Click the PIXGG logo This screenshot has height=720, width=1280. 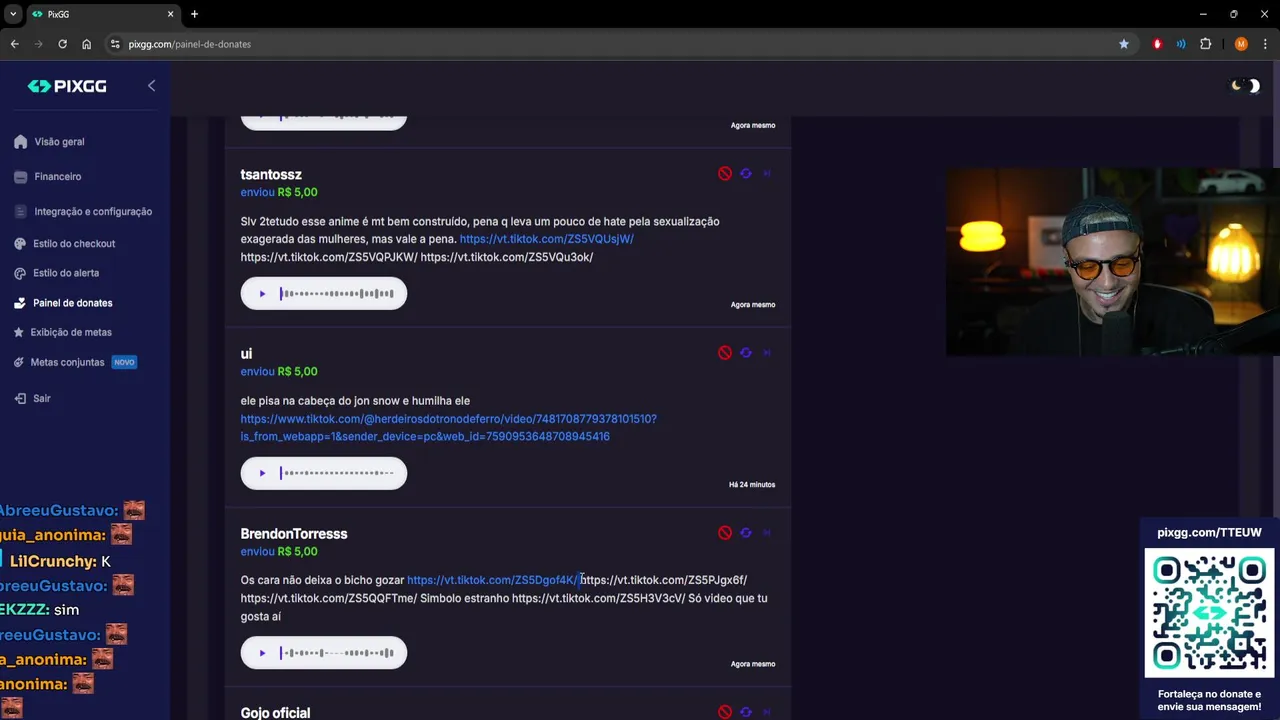pos(67,86)
